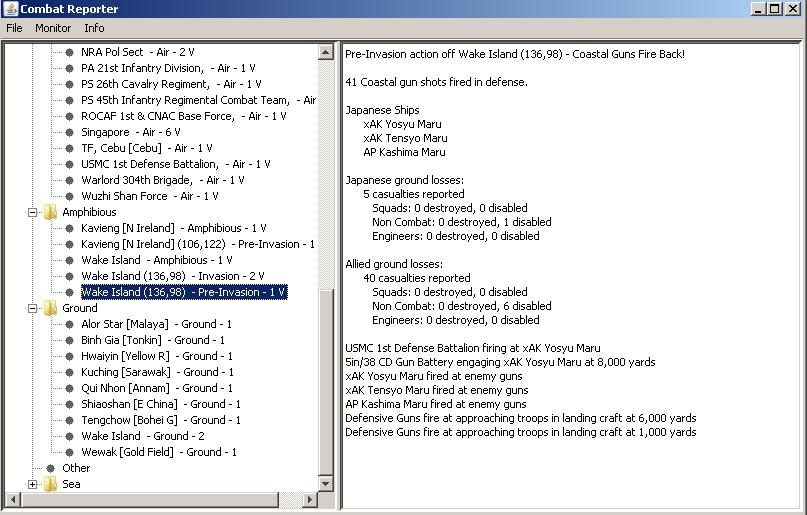807x515 pixels.
Task: Select PS 45th Infantry Regimental Combat Team
Action: [x=198, y=100]
